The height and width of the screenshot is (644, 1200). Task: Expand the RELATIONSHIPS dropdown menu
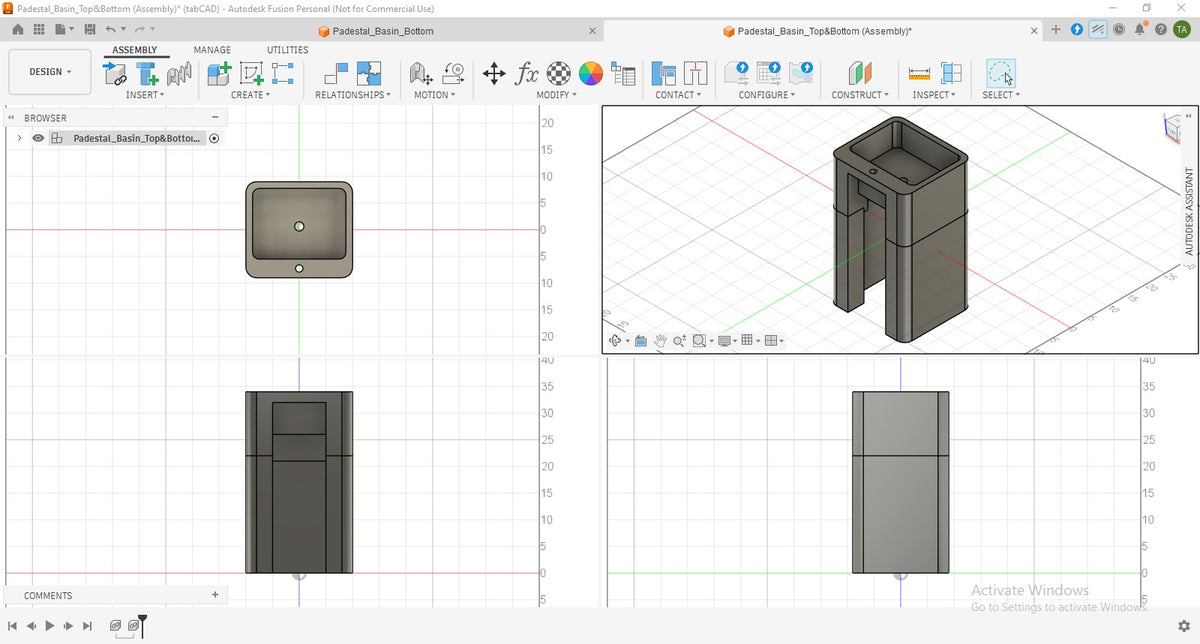(353, 95)
